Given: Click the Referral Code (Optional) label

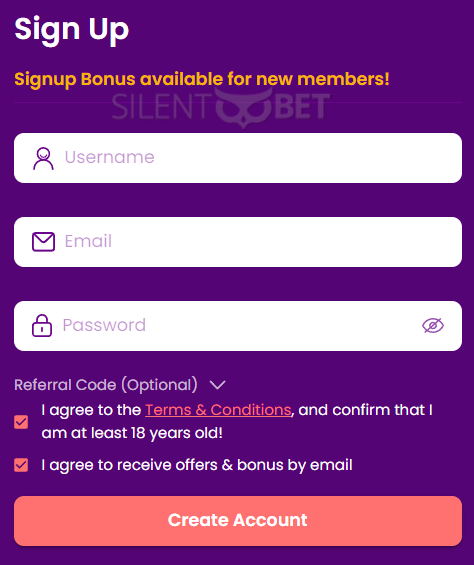Looking at the screenshot, I should click(x=106, y=385).
